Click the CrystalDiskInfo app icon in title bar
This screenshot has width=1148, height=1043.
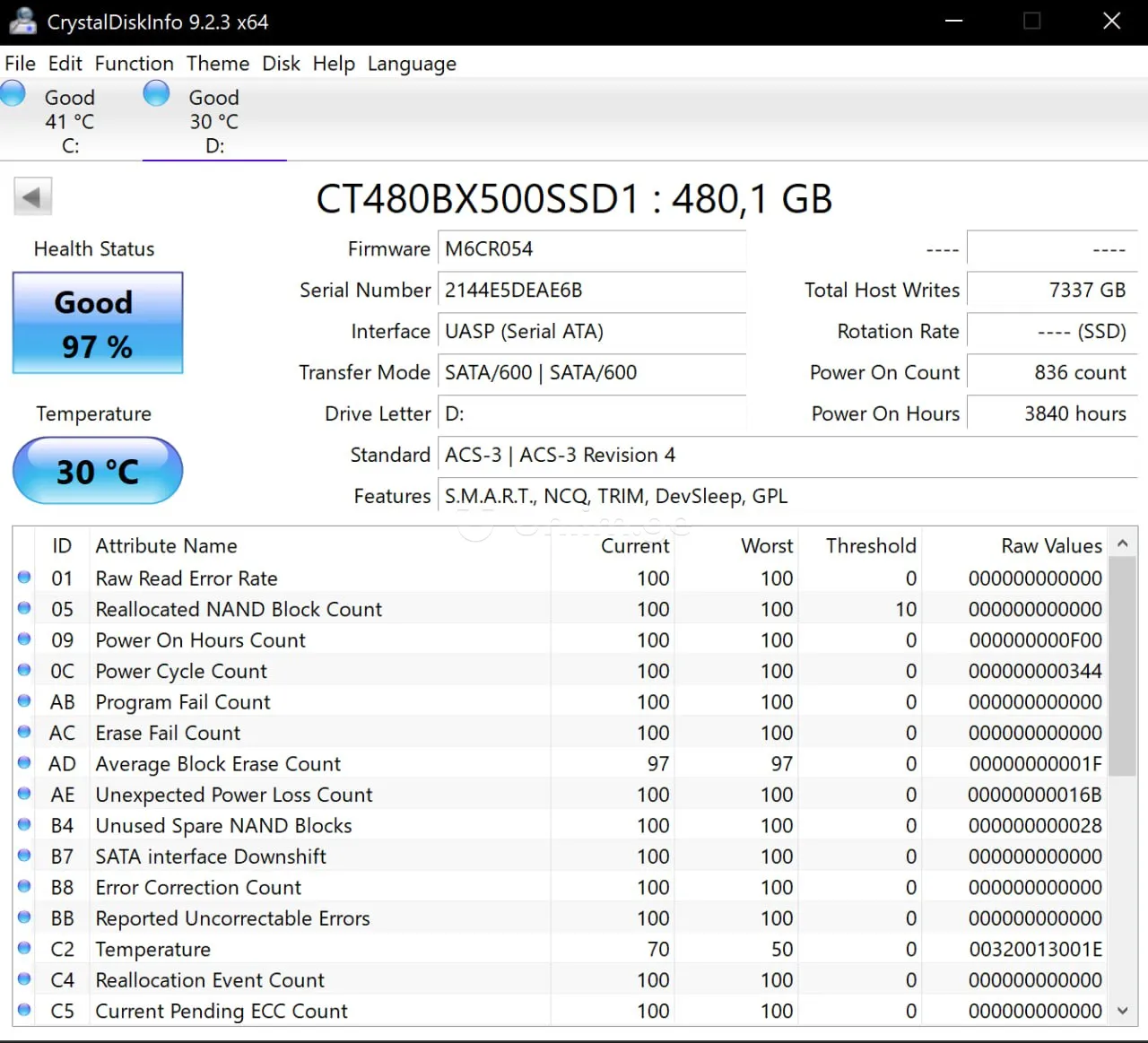point(22,22)
